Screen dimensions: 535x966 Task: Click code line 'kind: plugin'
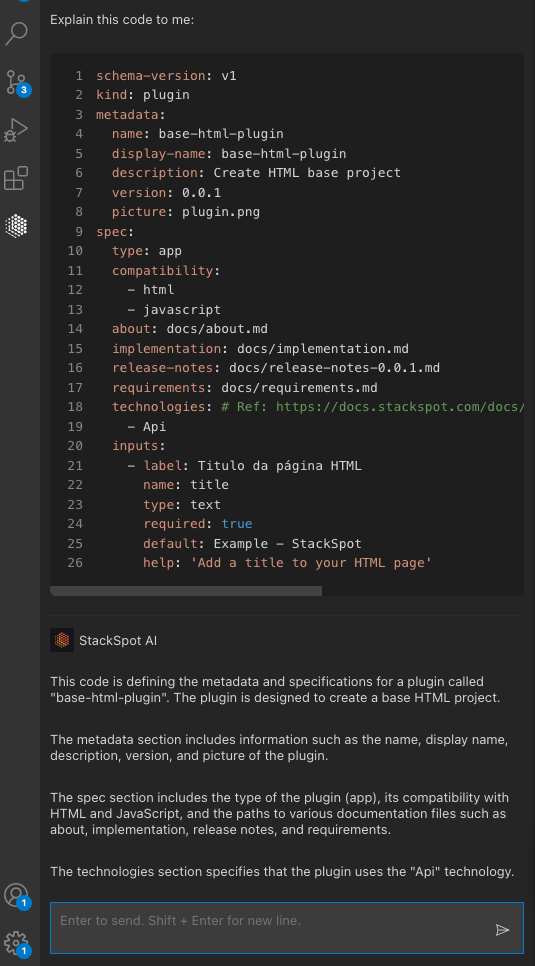(x=142, y=95)
